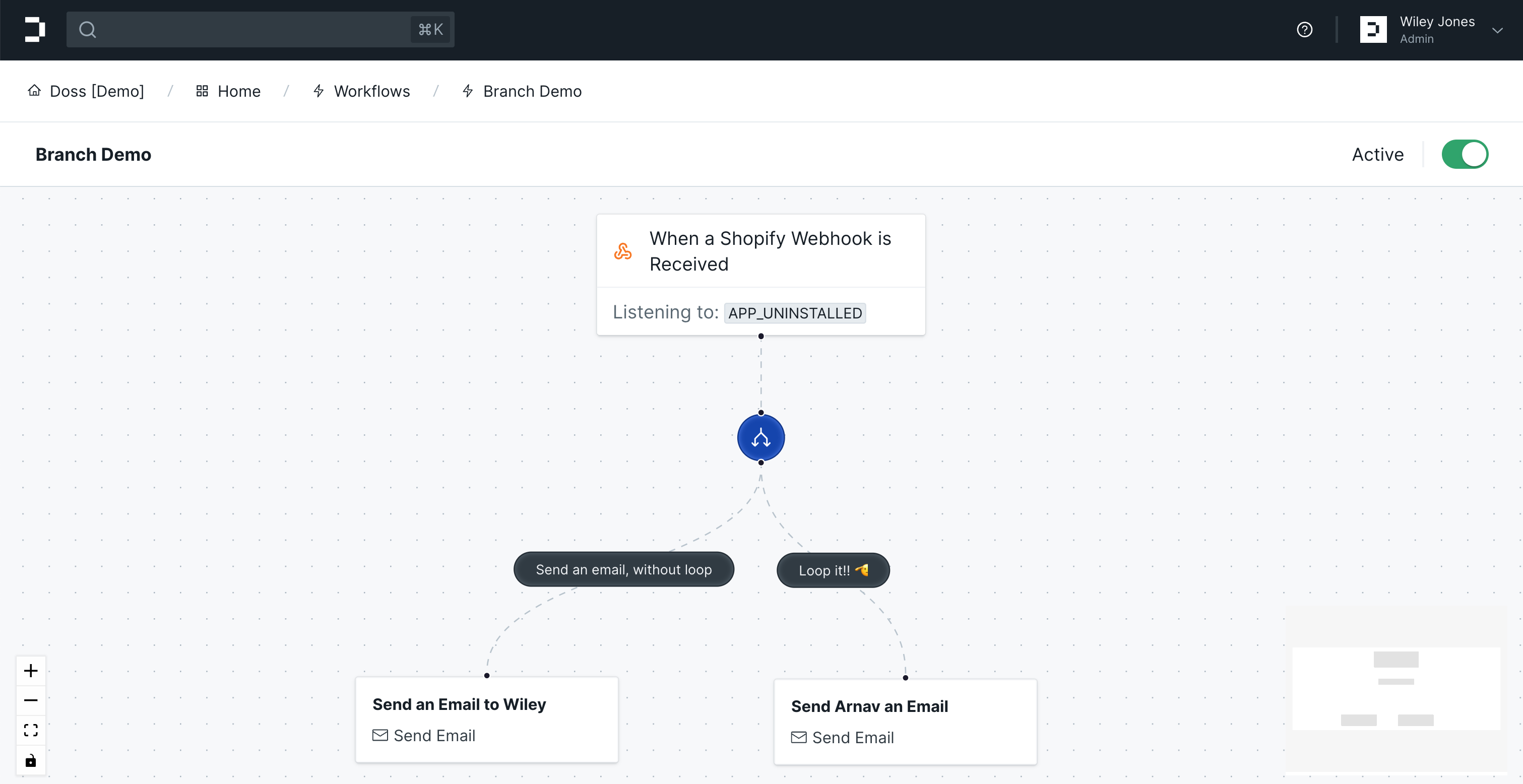Click the Doss logo in top bar
Viewport: 1523px width, 784px height.
[35, 30]
